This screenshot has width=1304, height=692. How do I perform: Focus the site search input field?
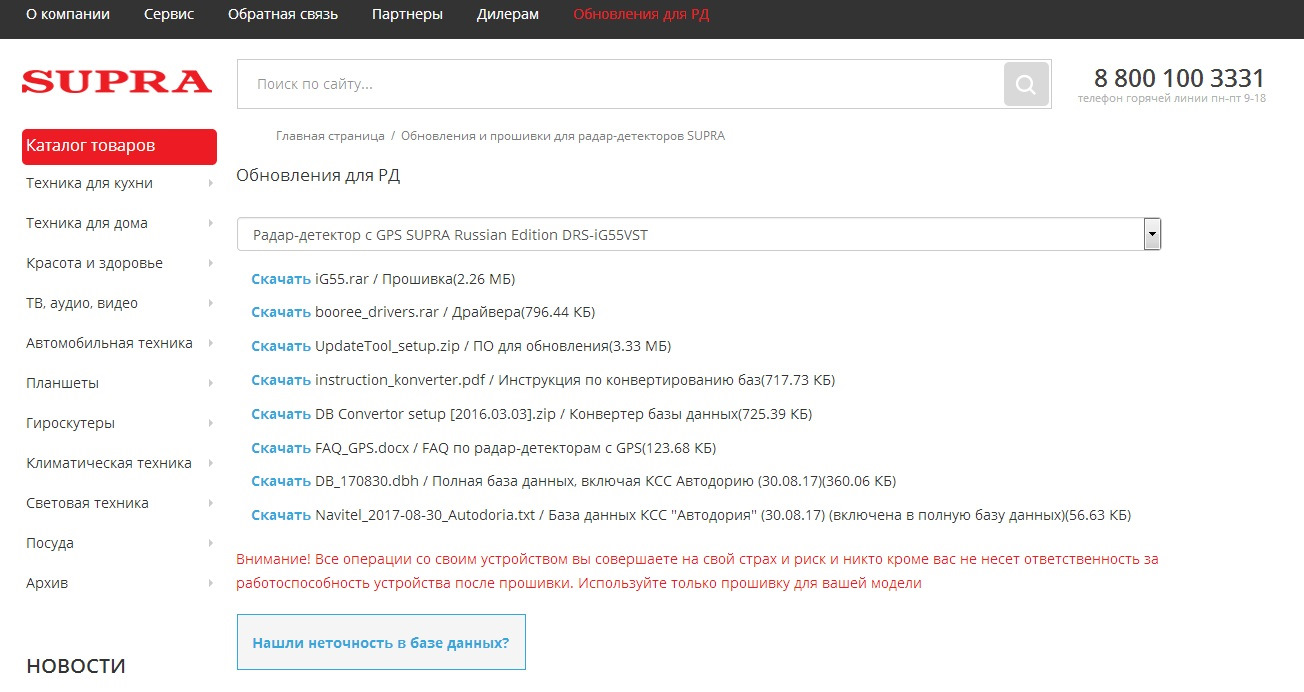coord(620,84)
